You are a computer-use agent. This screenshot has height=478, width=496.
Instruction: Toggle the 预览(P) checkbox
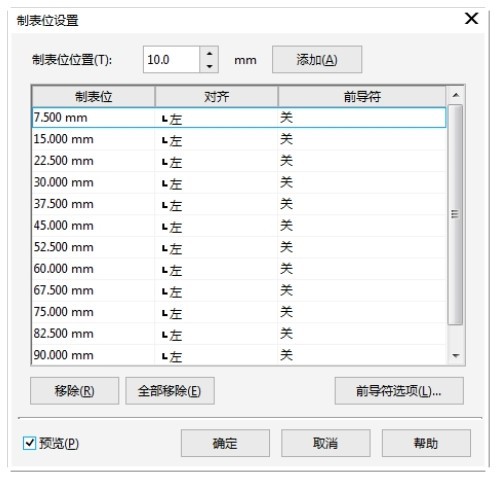click(29, 443)
